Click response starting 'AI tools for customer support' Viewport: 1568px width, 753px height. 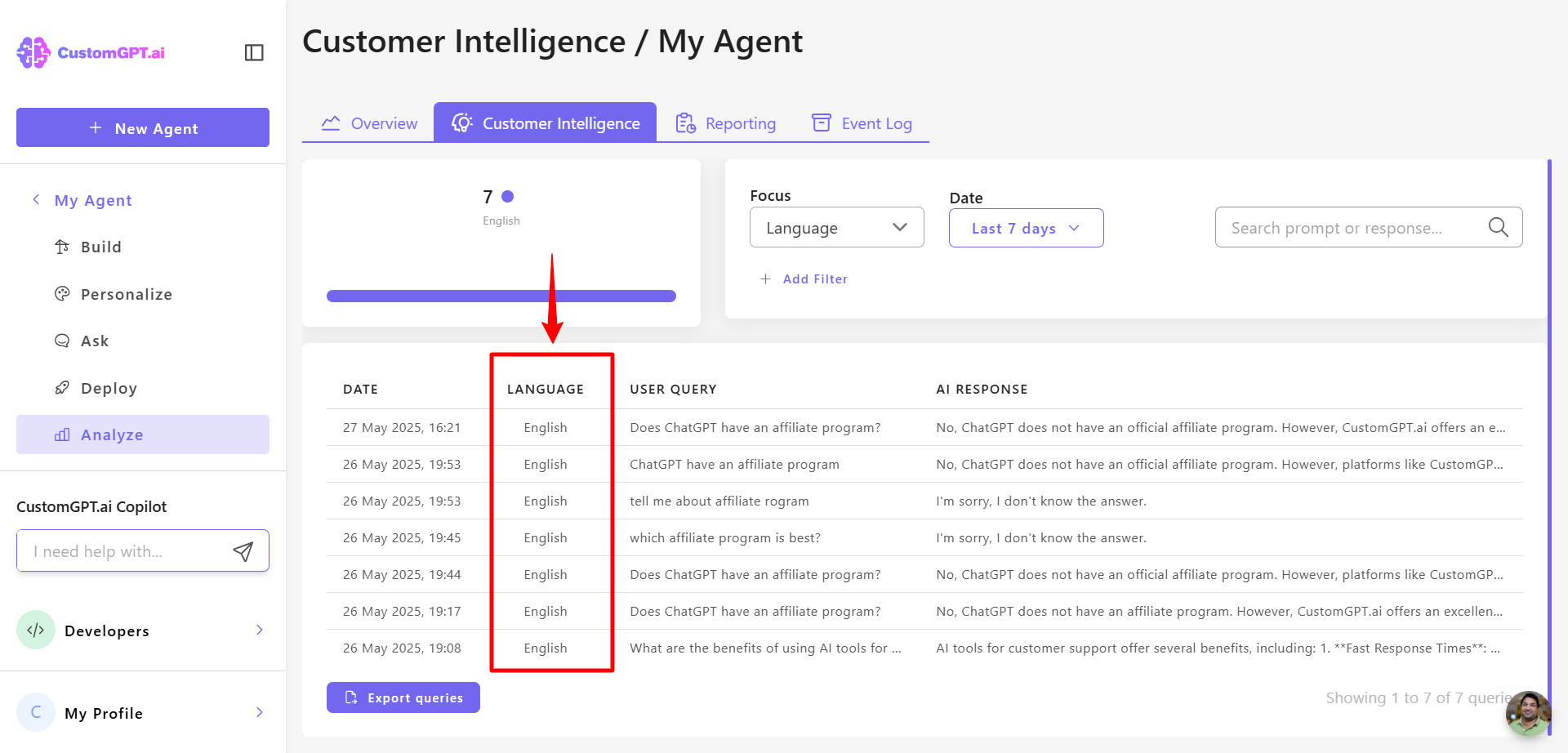pyautogui.click(x=1218, y=648)
